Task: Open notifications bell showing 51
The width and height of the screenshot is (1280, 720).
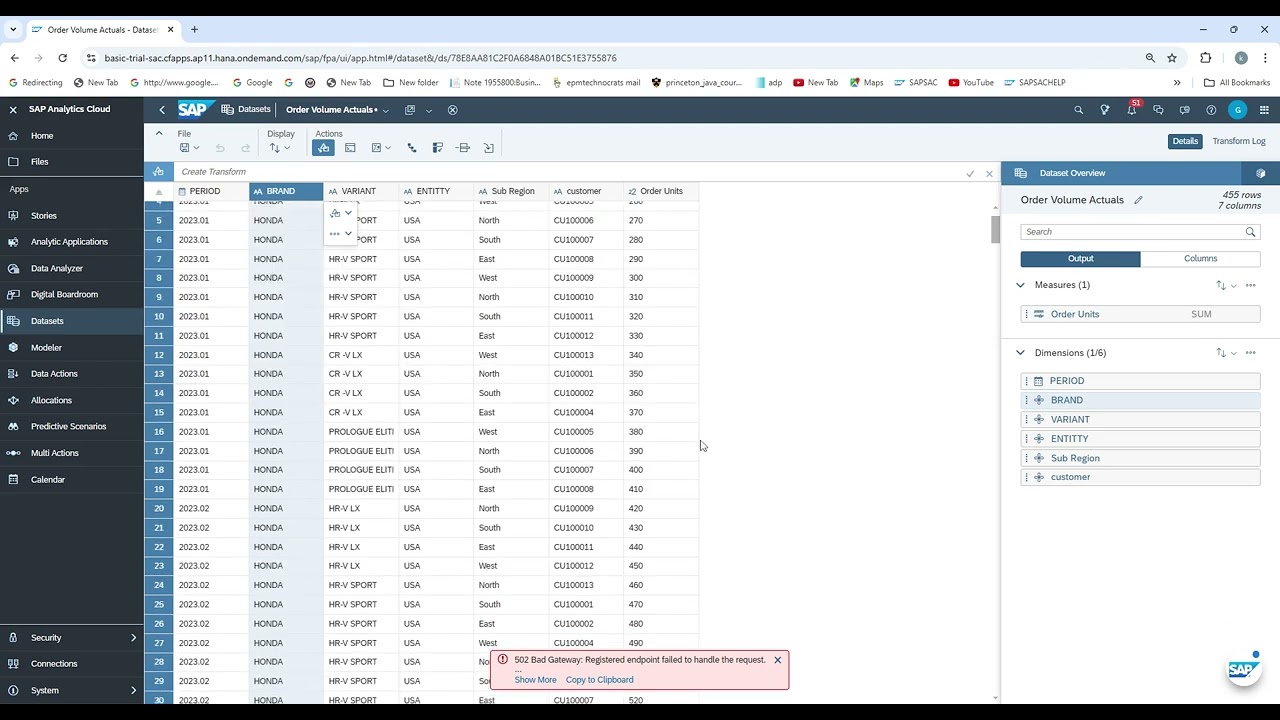Action: tap(1132, 109)
